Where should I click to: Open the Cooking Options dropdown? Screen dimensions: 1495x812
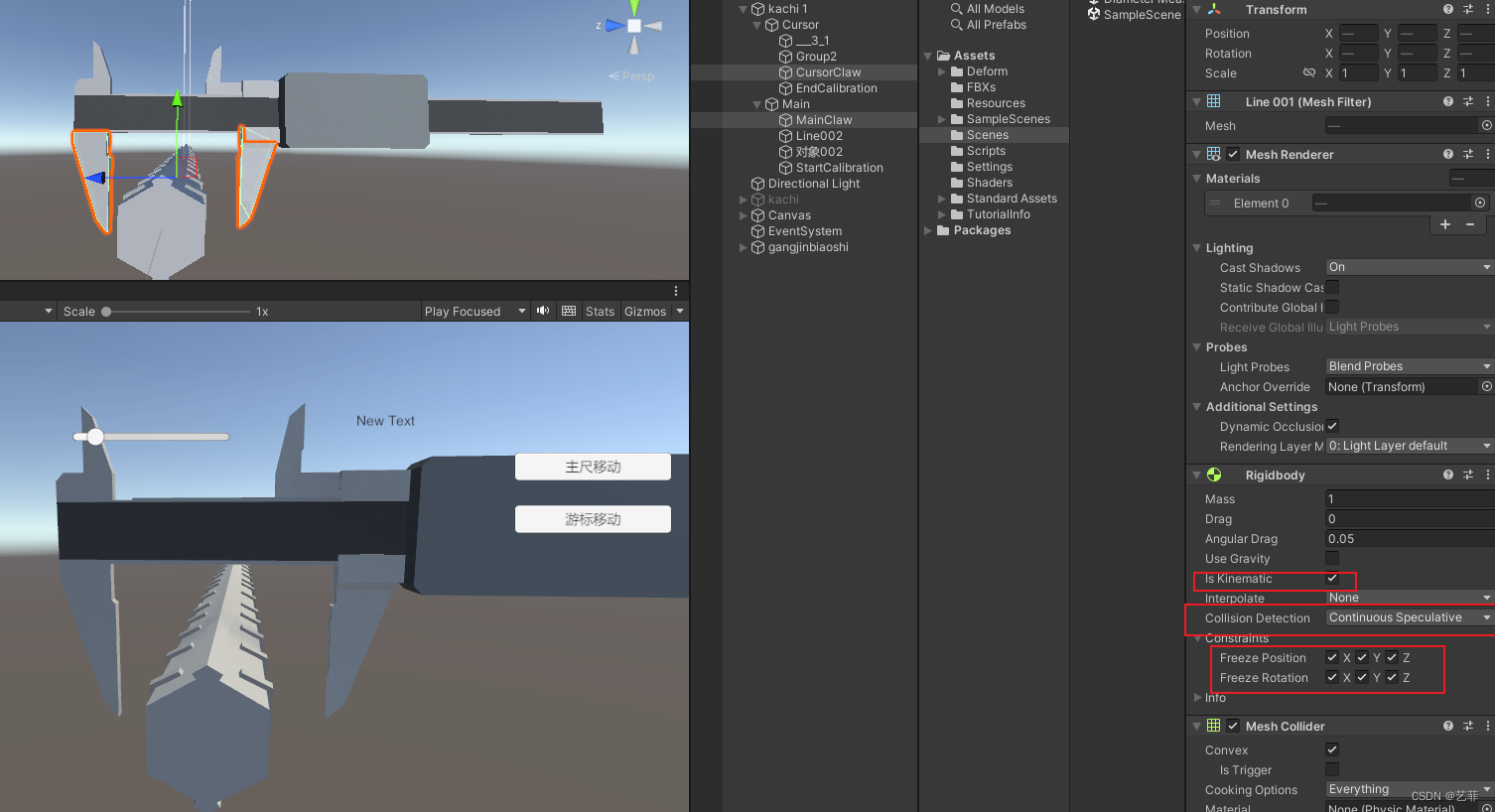pyautogui.click(x=1408, y=789)
